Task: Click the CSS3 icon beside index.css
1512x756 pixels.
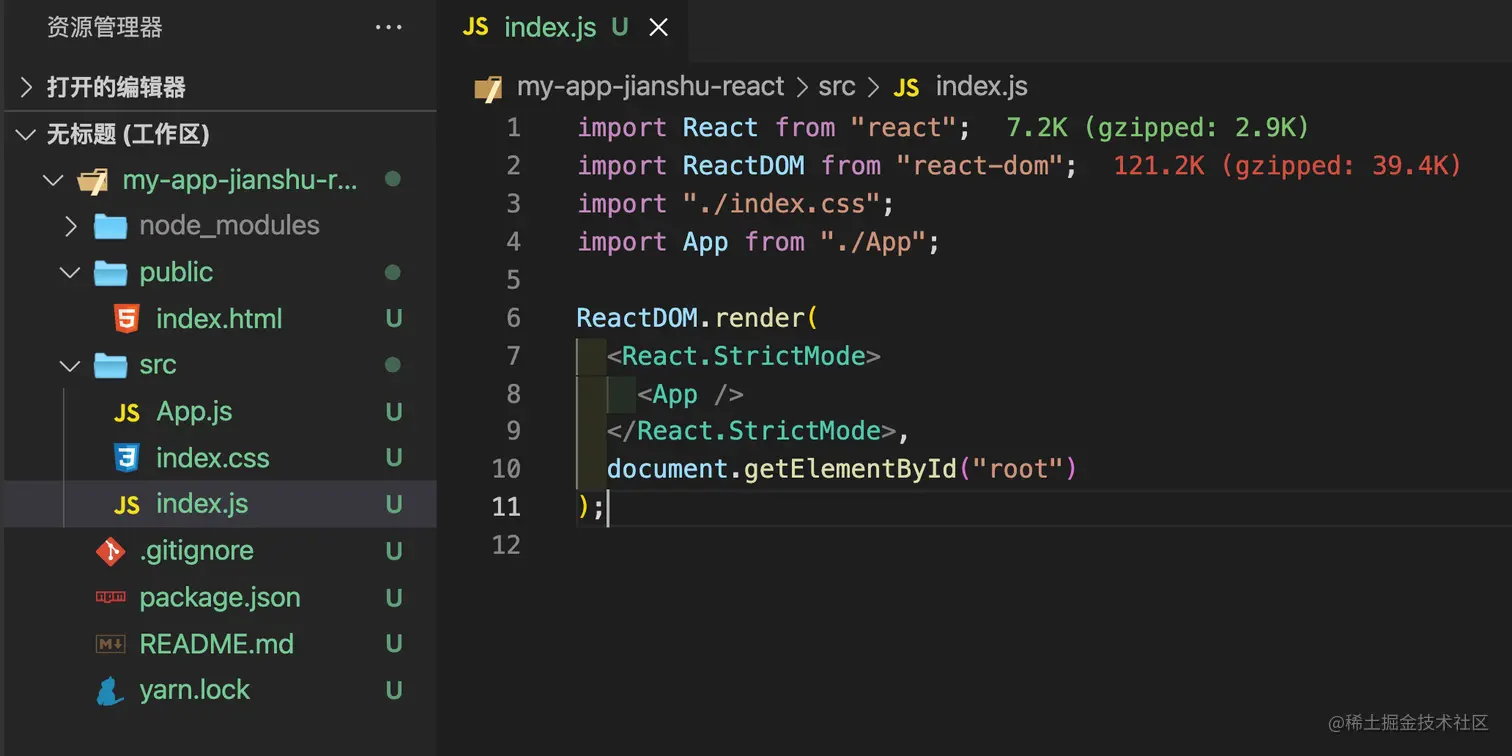Action: click(x=126, y=458)
